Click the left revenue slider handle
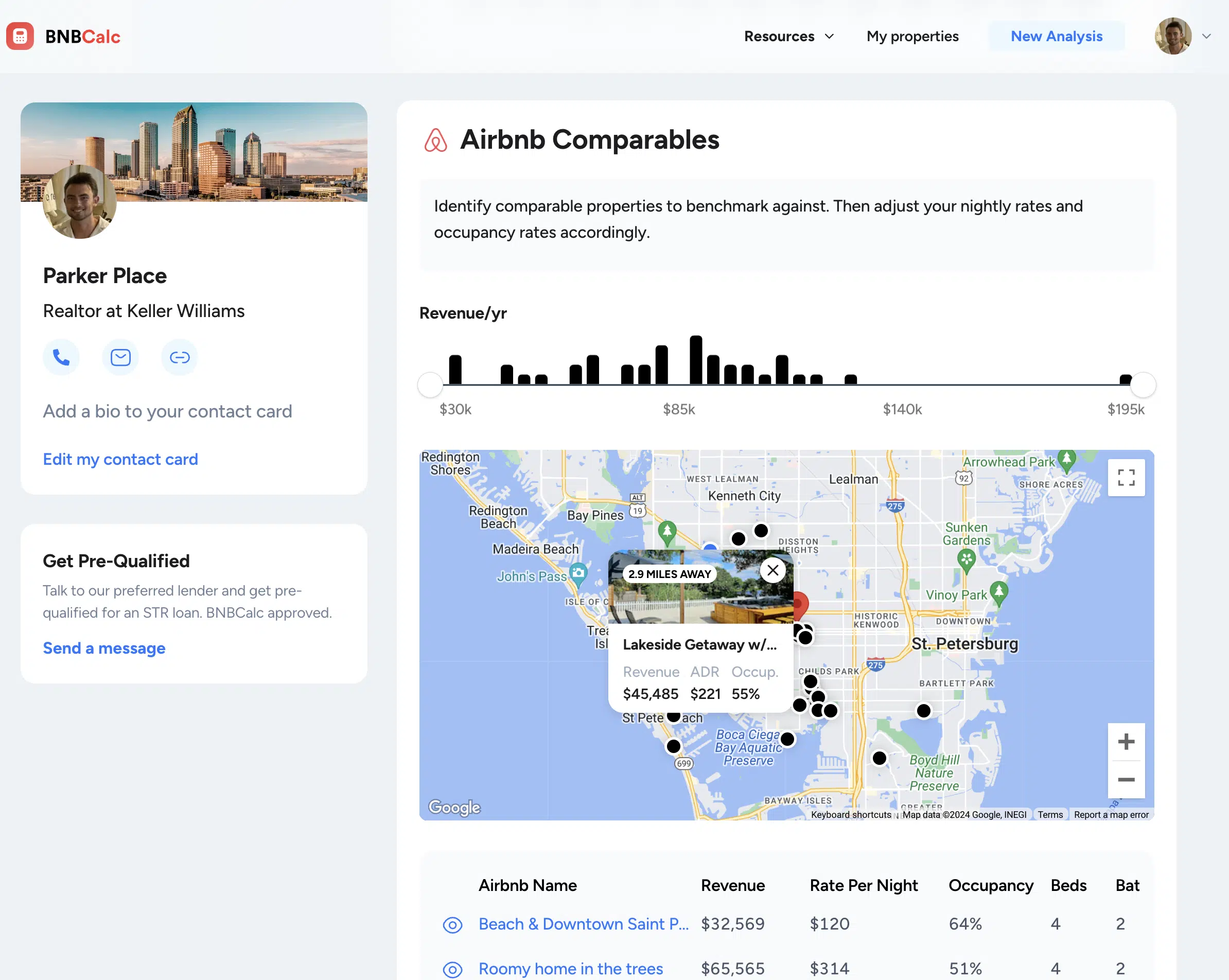 click(430, 385)
